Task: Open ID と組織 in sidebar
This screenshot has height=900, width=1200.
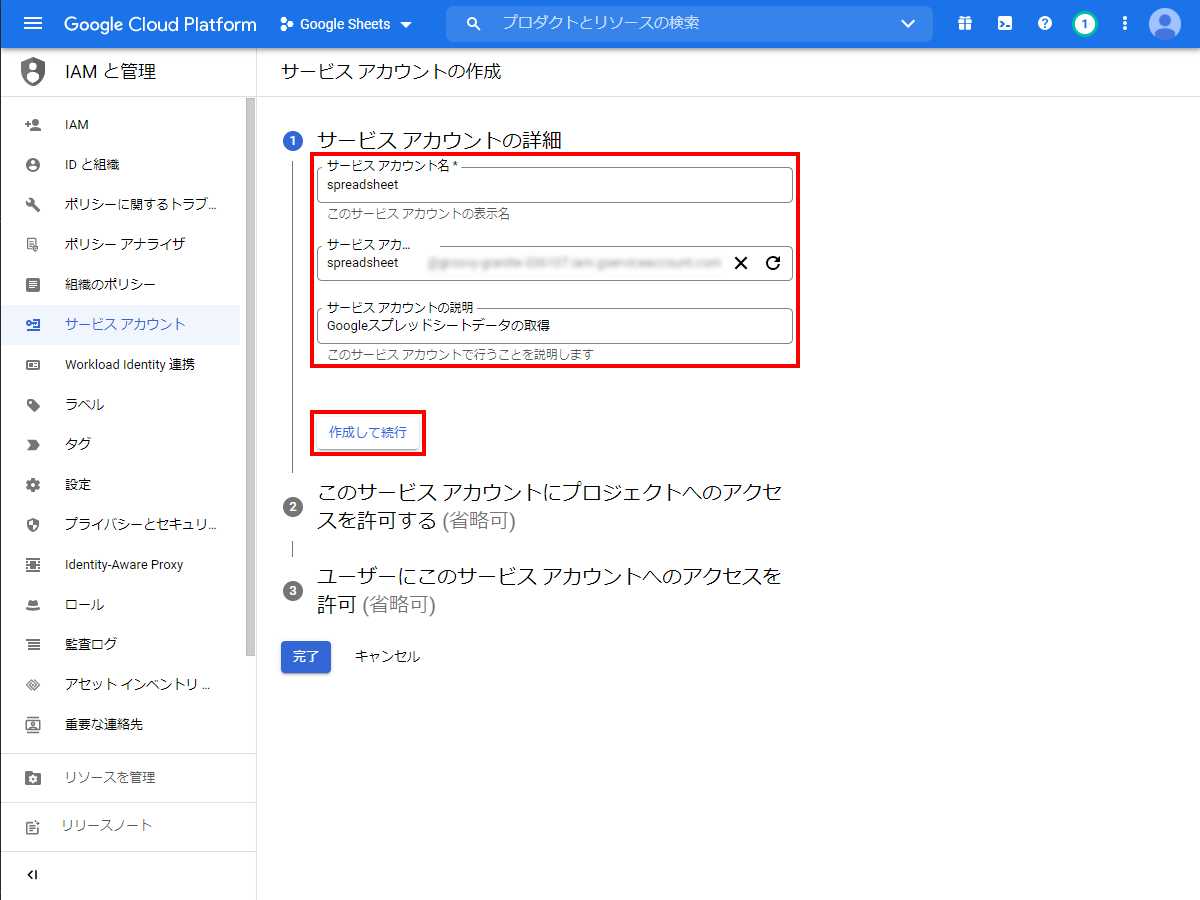Action: (120, 165)
